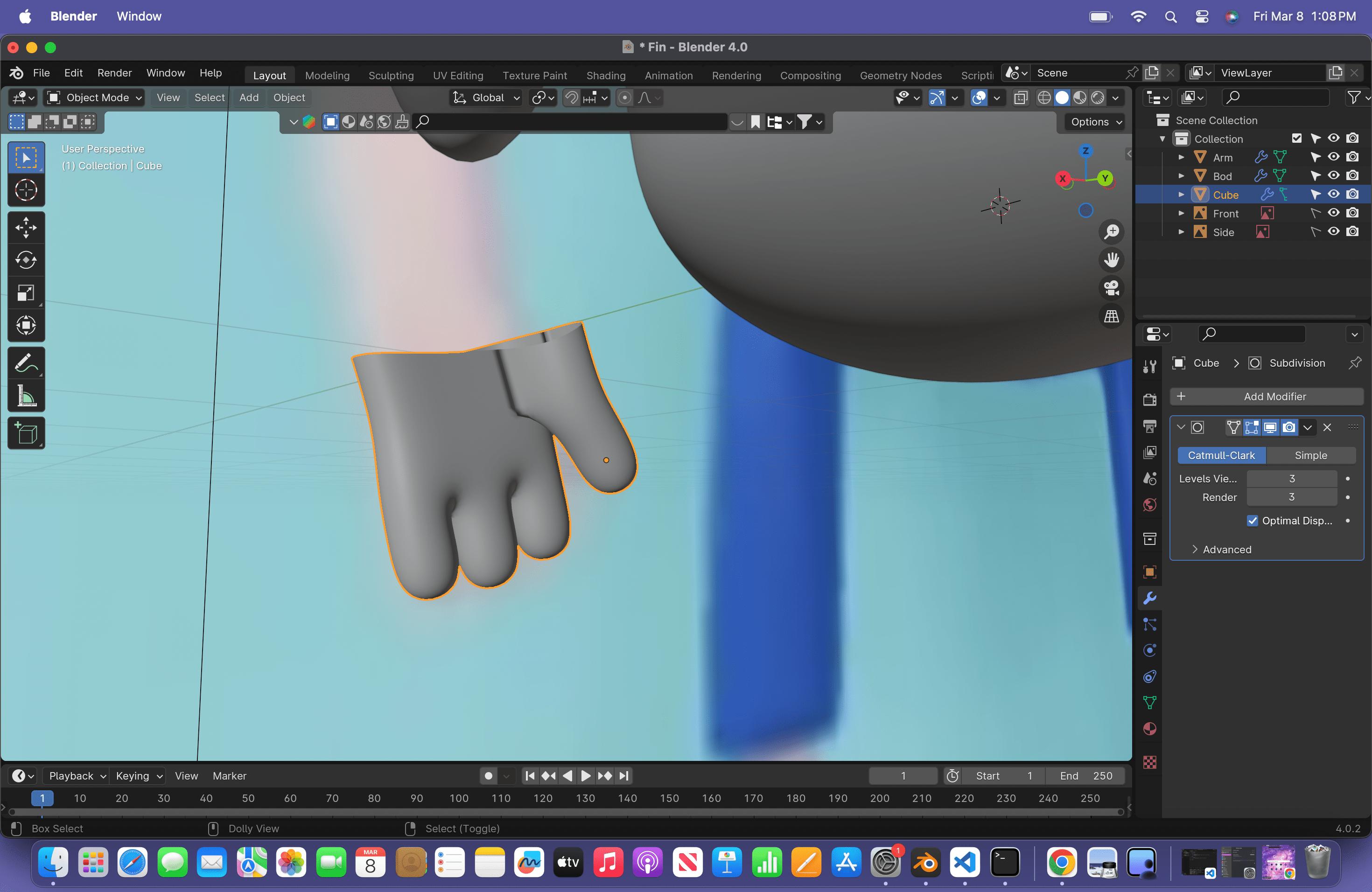
Task: Switch to wireframe viewport shading
Action: pyautogui.click(x=1044, y=98)
